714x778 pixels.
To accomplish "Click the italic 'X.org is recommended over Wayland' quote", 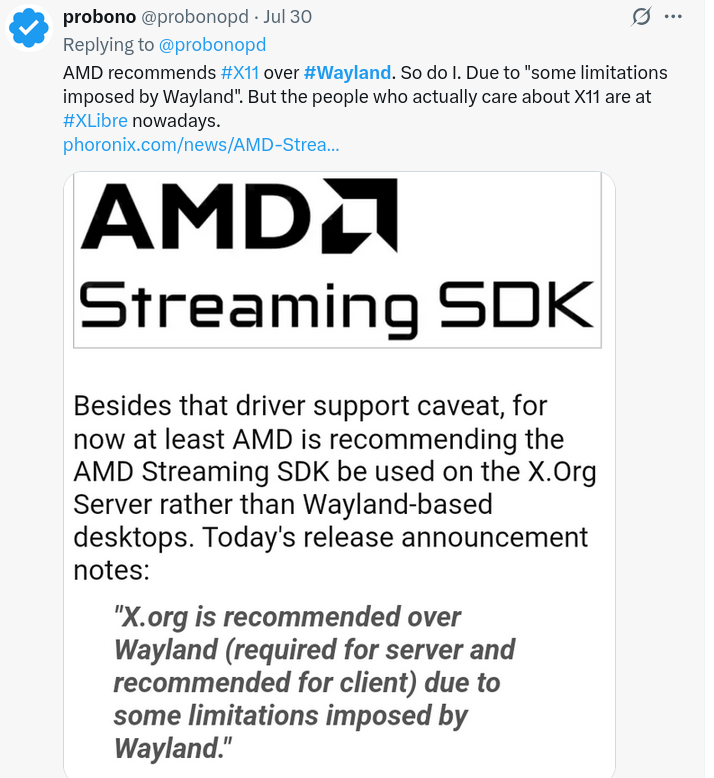I will [314, 682].
